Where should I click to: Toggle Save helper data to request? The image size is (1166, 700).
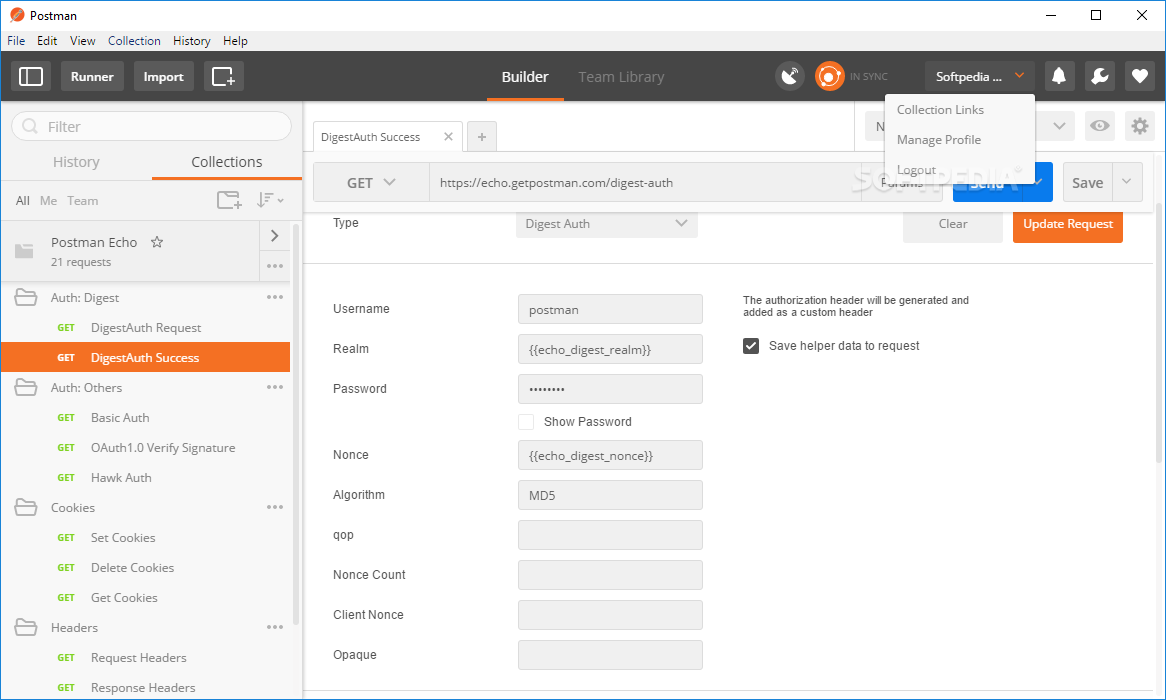pos(751,346)
